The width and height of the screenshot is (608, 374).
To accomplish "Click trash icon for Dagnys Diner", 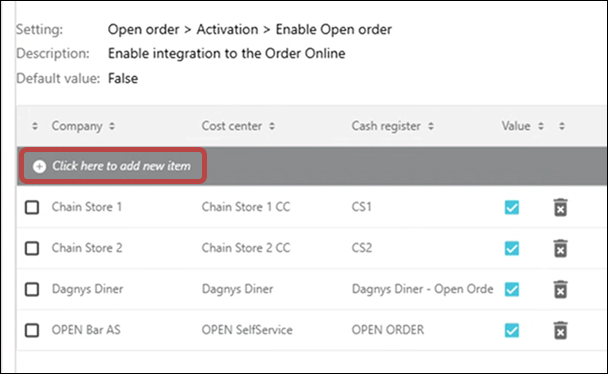I will coord(560,290).
